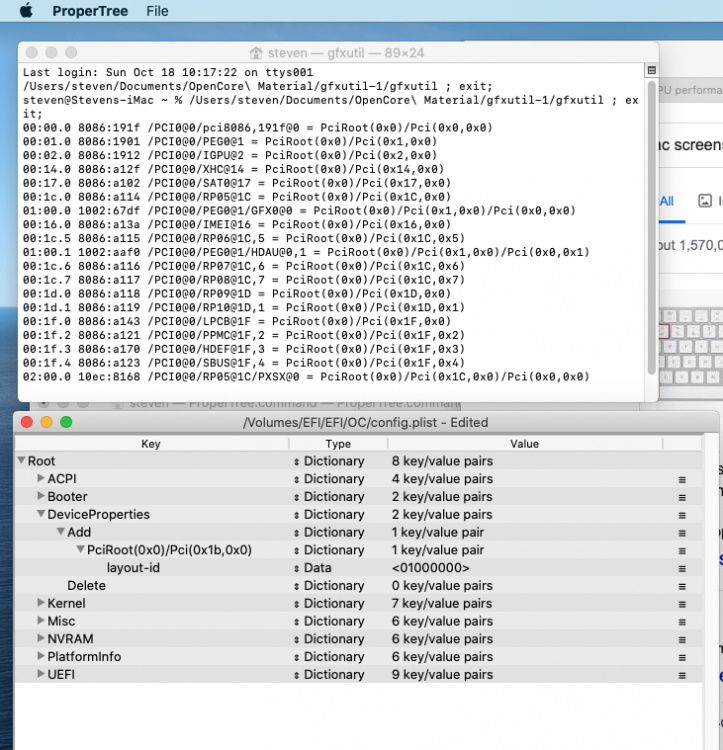Viewport: 723px width, 750px height.
Task: Collapse the Add dictionary
Action: [x=61, y=531]
